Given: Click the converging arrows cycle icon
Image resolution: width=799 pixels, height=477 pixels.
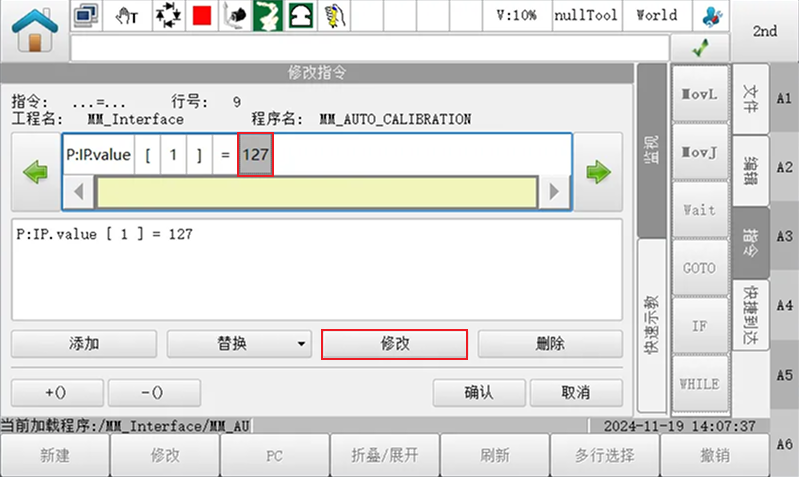Looking at the screenshot, I should [x=168, y=16].
